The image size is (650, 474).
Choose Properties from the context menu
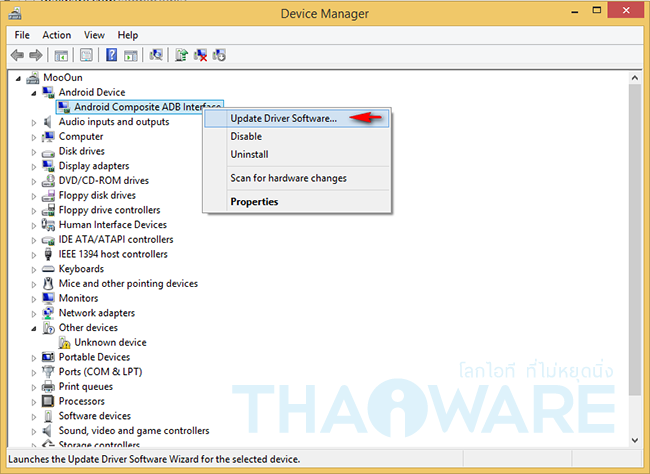[x=297, y=202]
